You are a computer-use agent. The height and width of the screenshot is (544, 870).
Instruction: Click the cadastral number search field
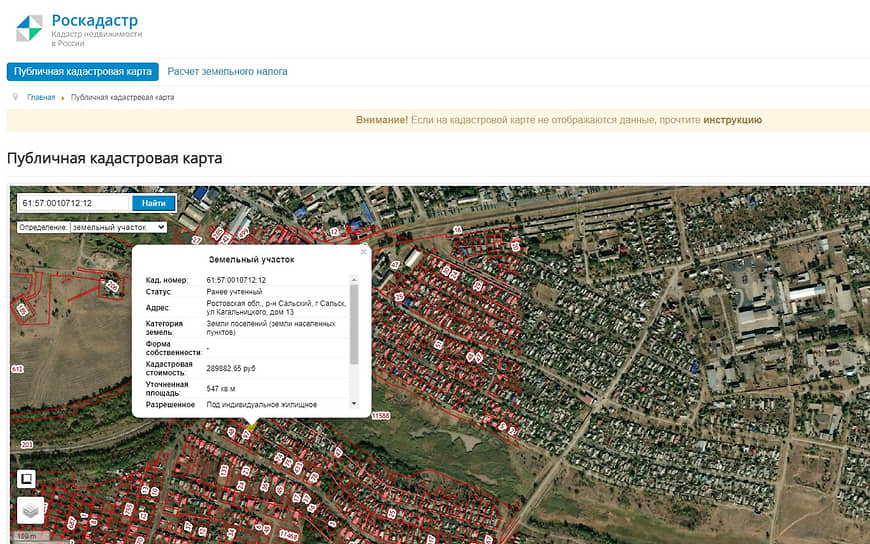pos(74,203)
